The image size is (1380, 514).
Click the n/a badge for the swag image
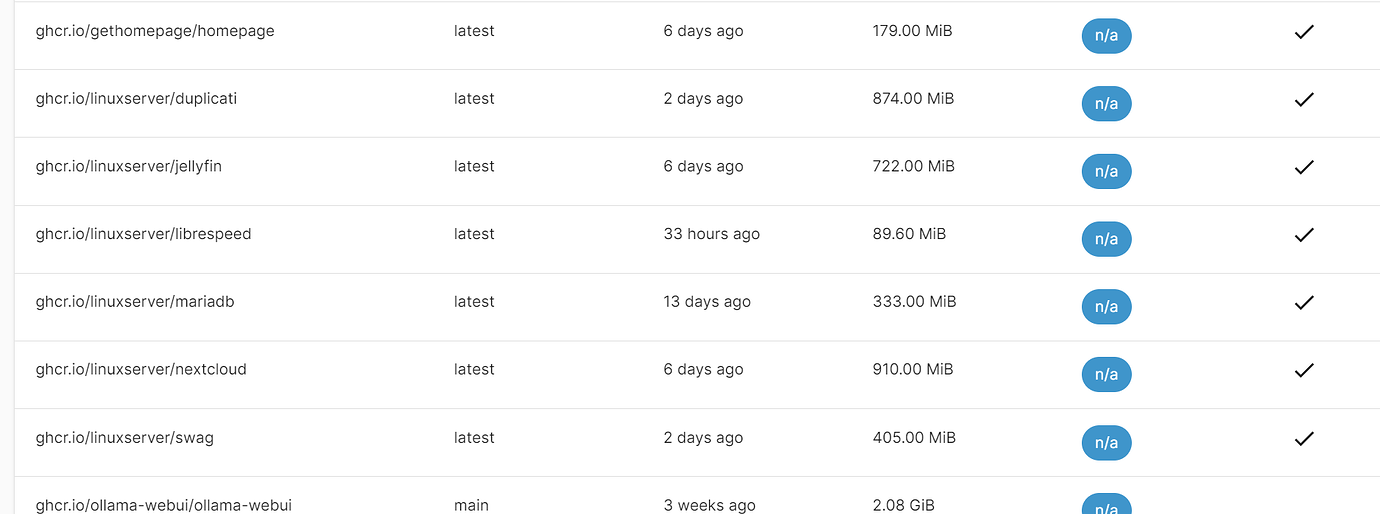tap(1106, 442)
